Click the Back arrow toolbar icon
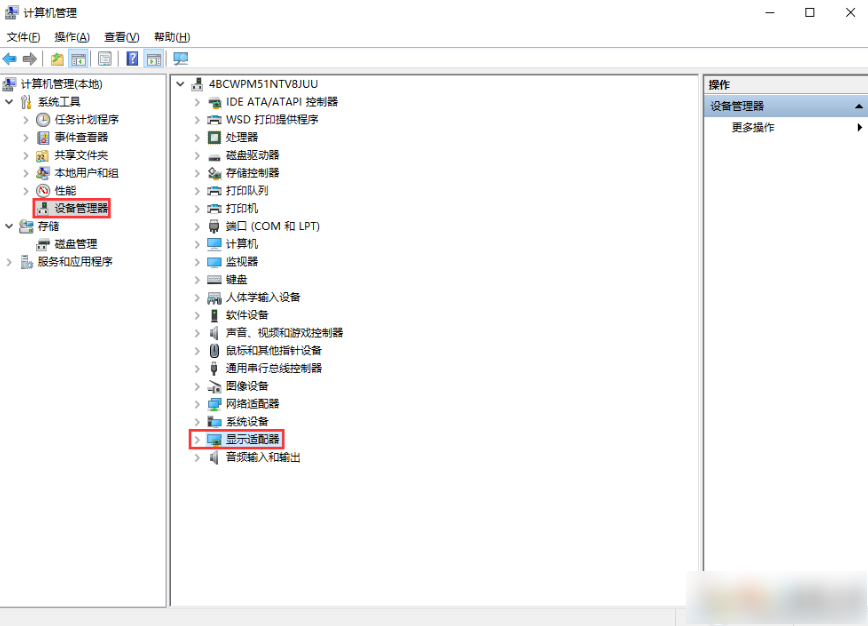868x626 pixels. point(10,59)
